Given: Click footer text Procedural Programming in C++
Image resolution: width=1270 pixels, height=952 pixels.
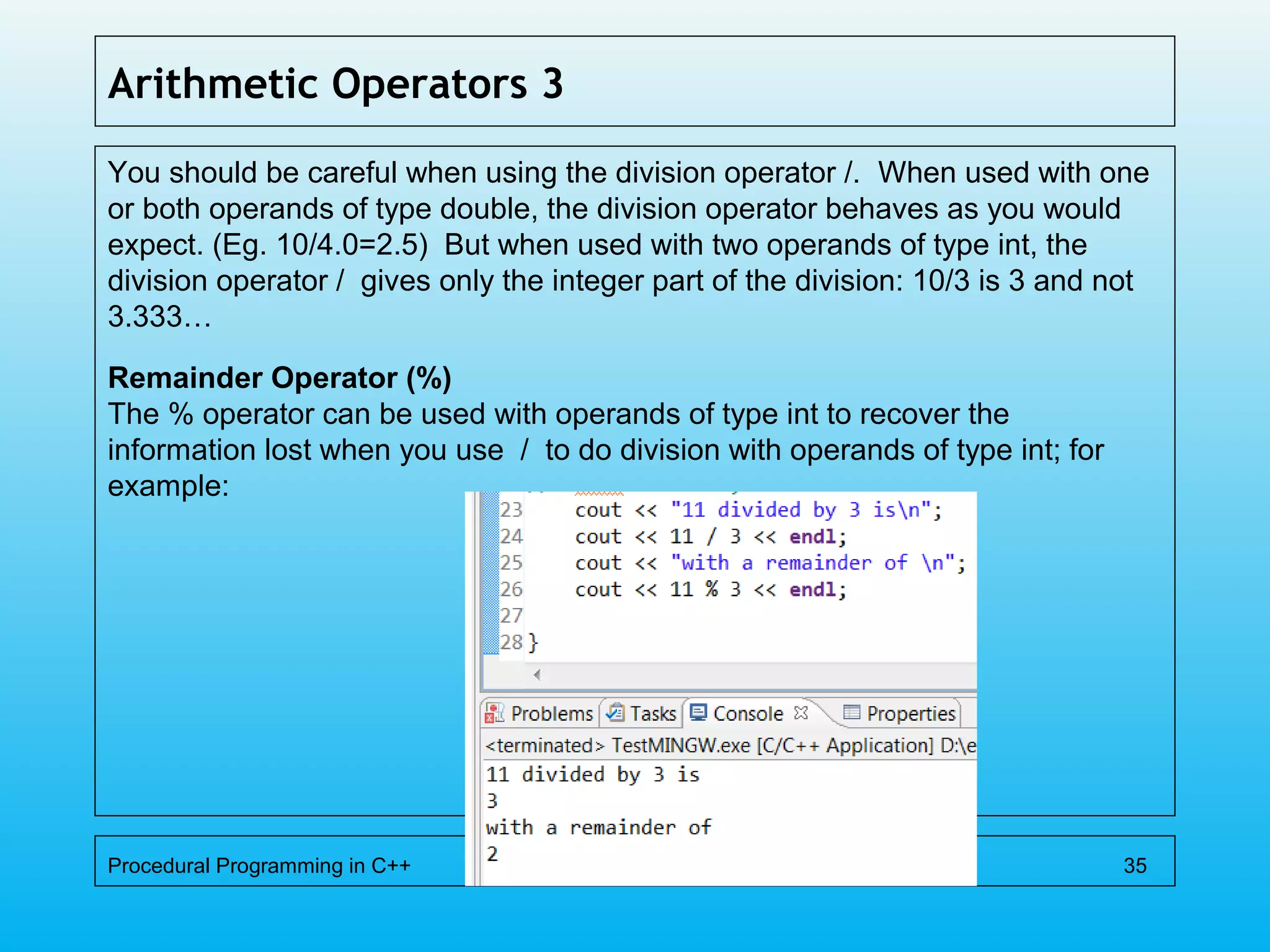Looking at the screenshot, I should (259, 865).
